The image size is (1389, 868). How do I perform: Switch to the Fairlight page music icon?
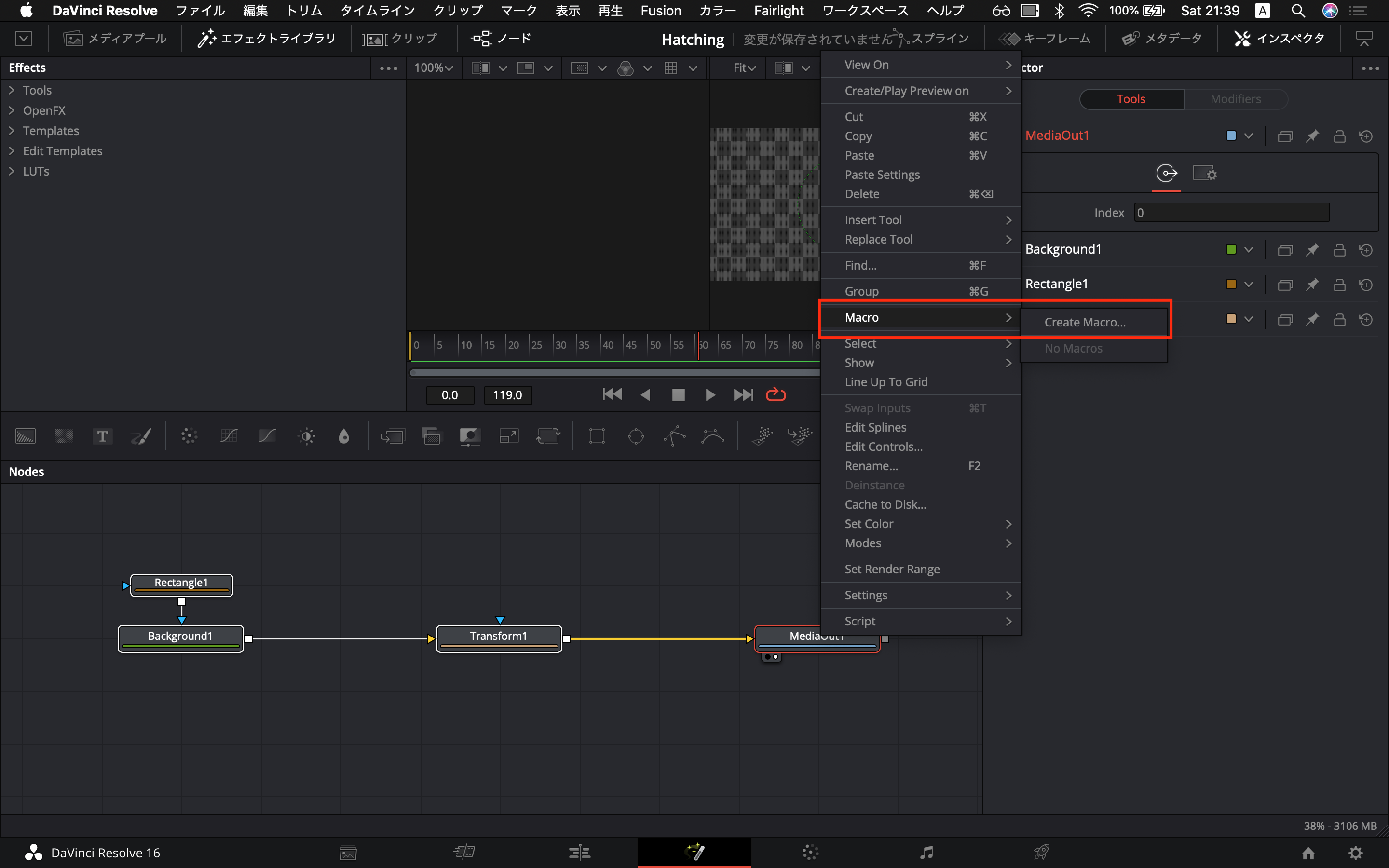(926, 853)
